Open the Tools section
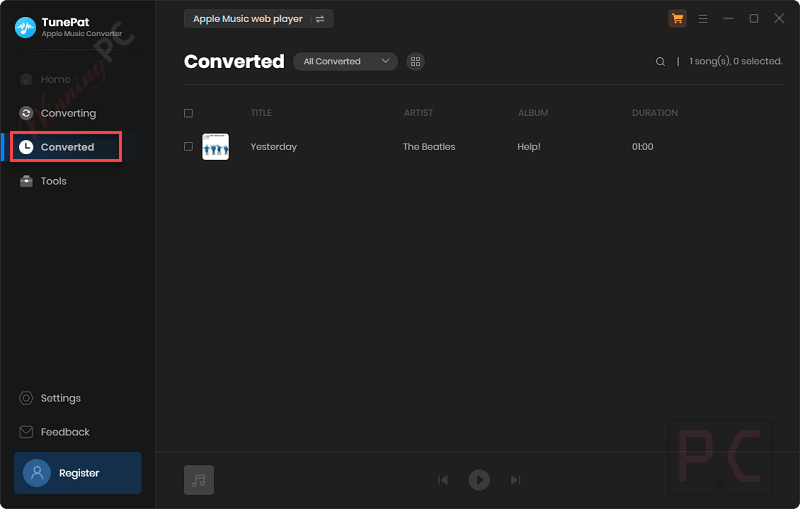This screenshot has height=509, width=800. (x=43, y=181)
